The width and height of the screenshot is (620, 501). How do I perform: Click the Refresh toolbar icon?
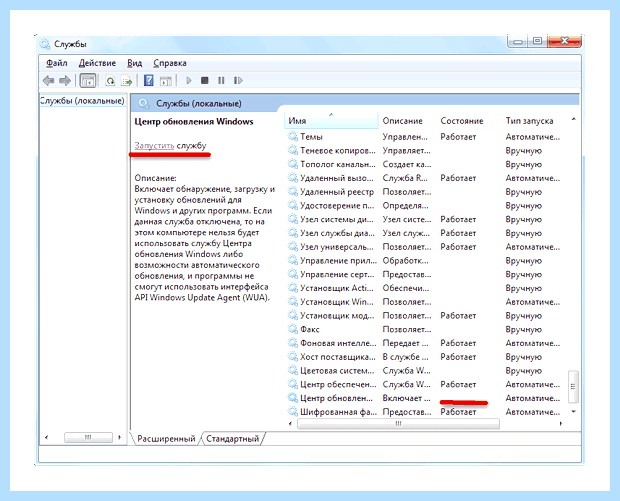tap(110, 81)
